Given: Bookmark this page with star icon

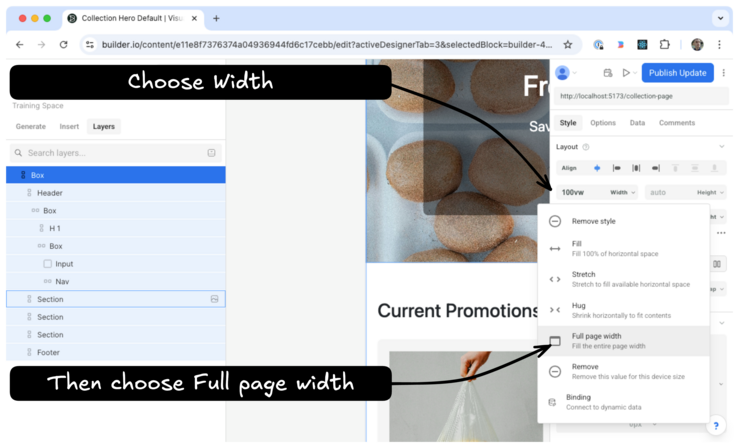Looking at the screenshot, I should click(567, 45).
